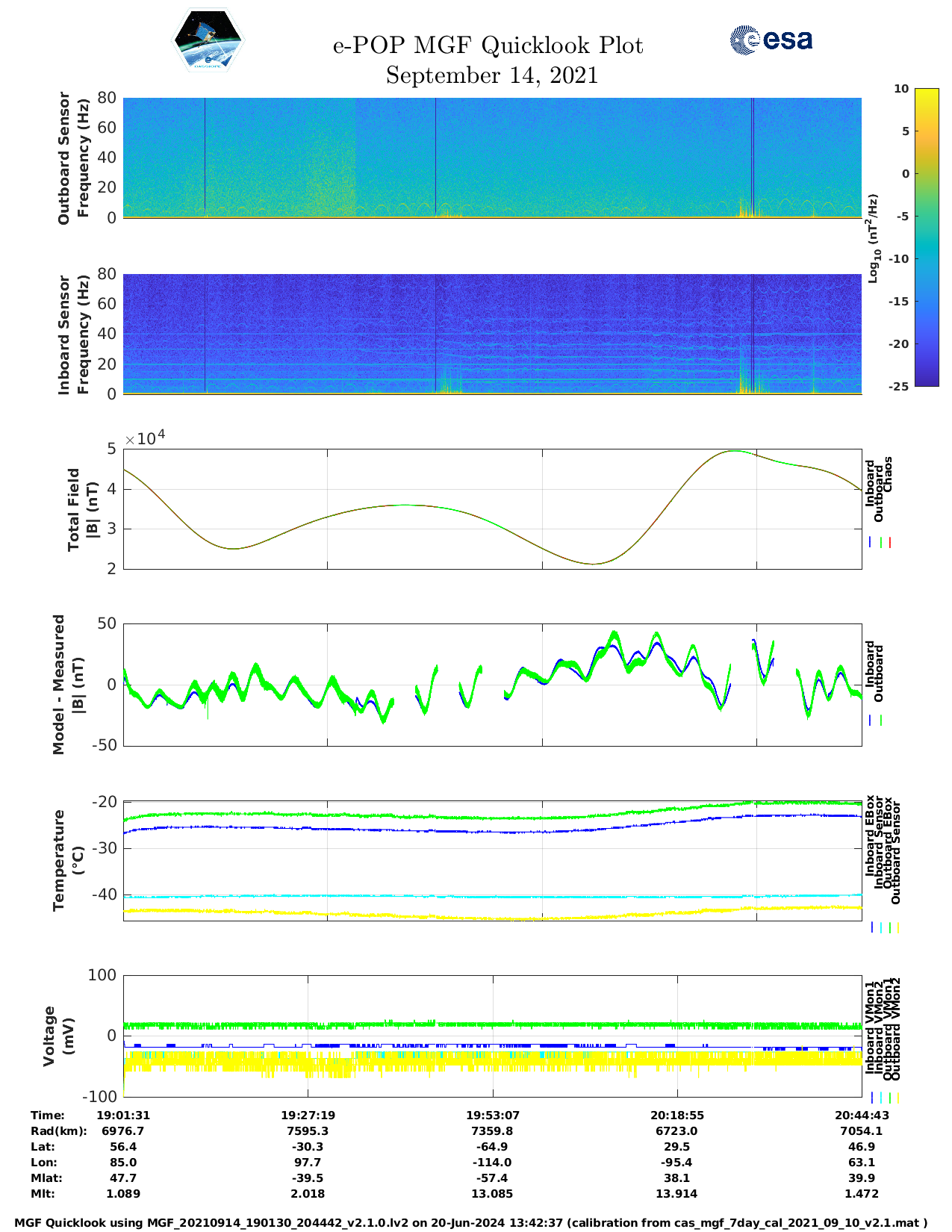Click the ESA logo

pos(771,40)
